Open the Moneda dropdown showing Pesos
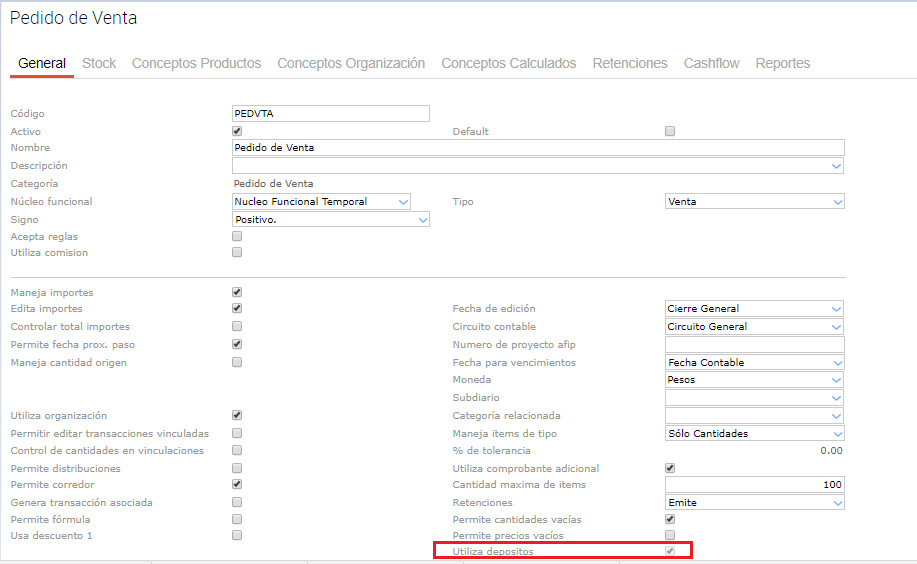The width and height of the screenshot is (917, 564). 755,380
